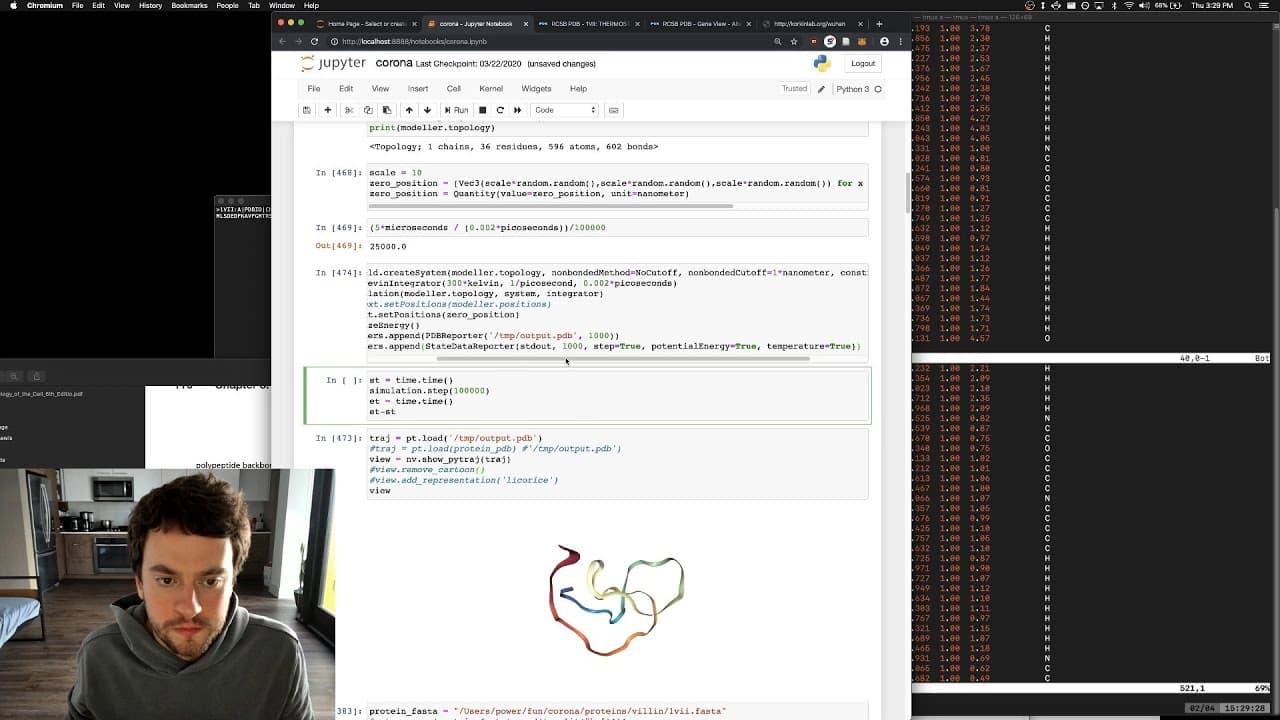Go forward in the browser

pos(298,42)
